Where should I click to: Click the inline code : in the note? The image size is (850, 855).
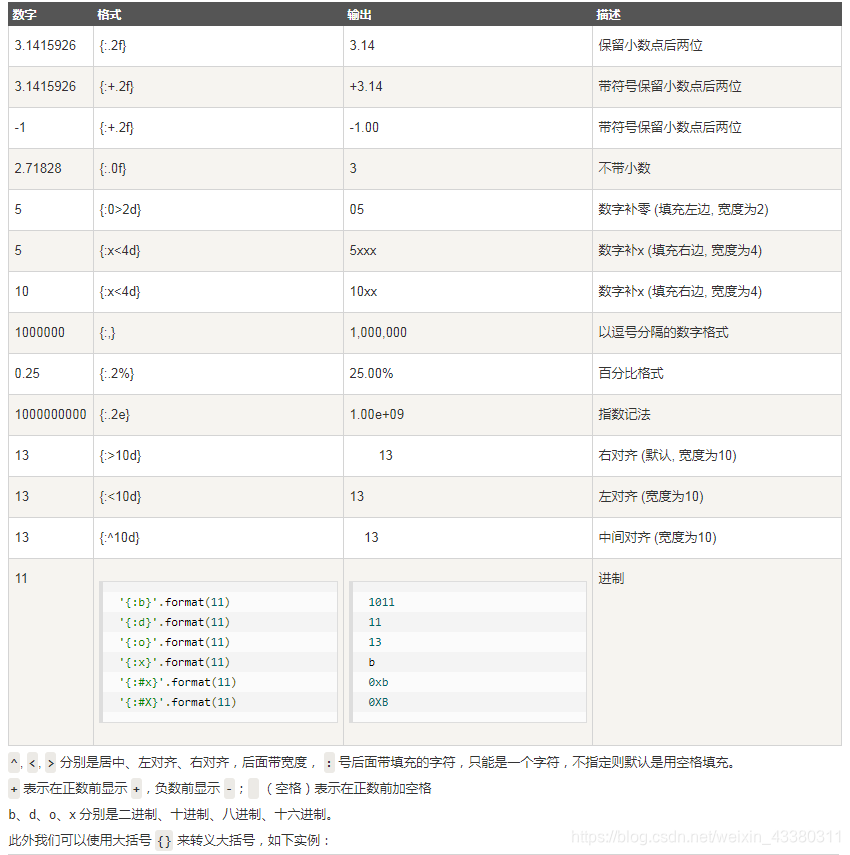tap(329, 762)
